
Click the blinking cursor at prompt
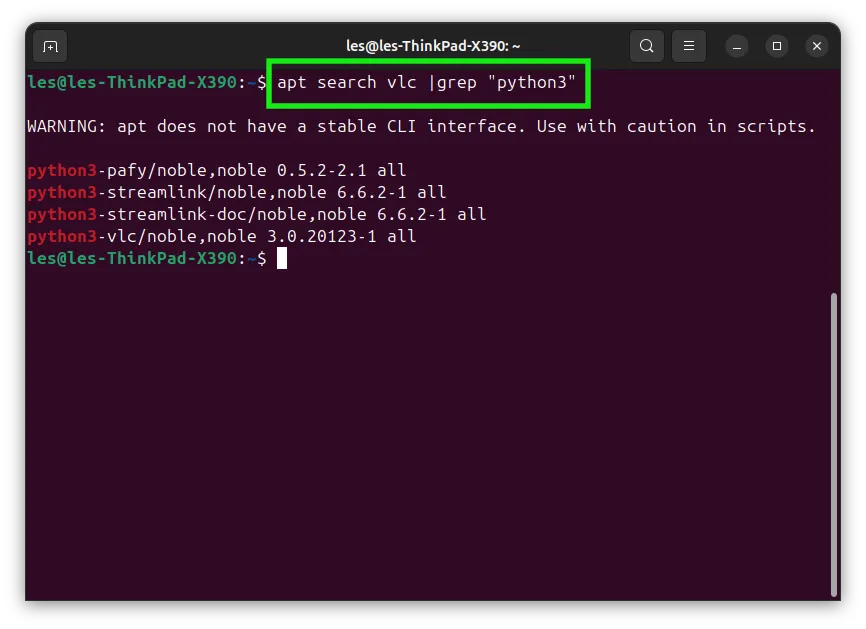282,258
